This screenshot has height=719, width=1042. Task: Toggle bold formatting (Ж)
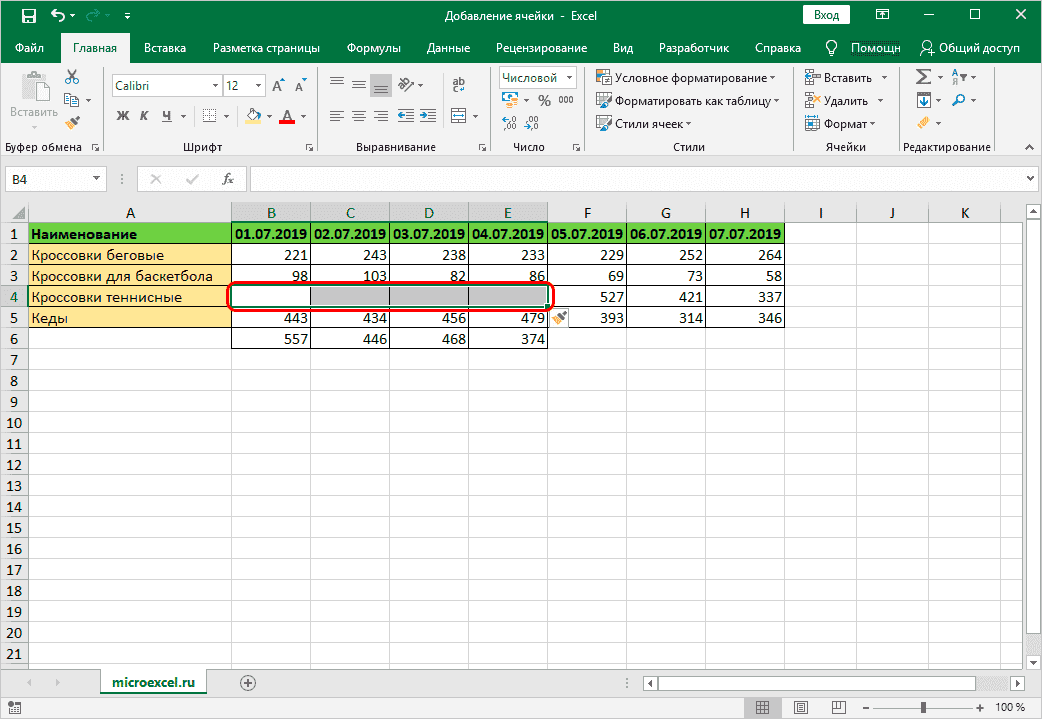point(124,116)
